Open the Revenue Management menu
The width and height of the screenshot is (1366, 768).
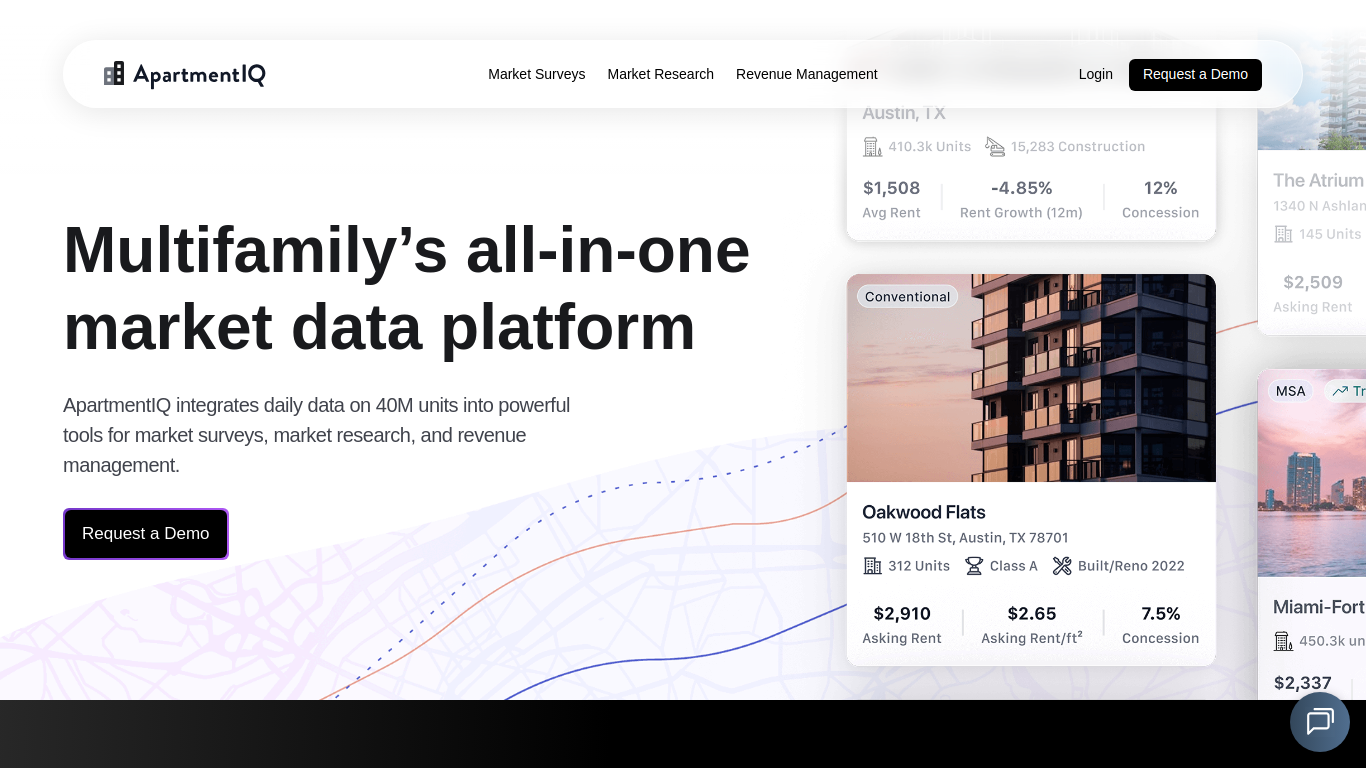(x=807, y=74)
